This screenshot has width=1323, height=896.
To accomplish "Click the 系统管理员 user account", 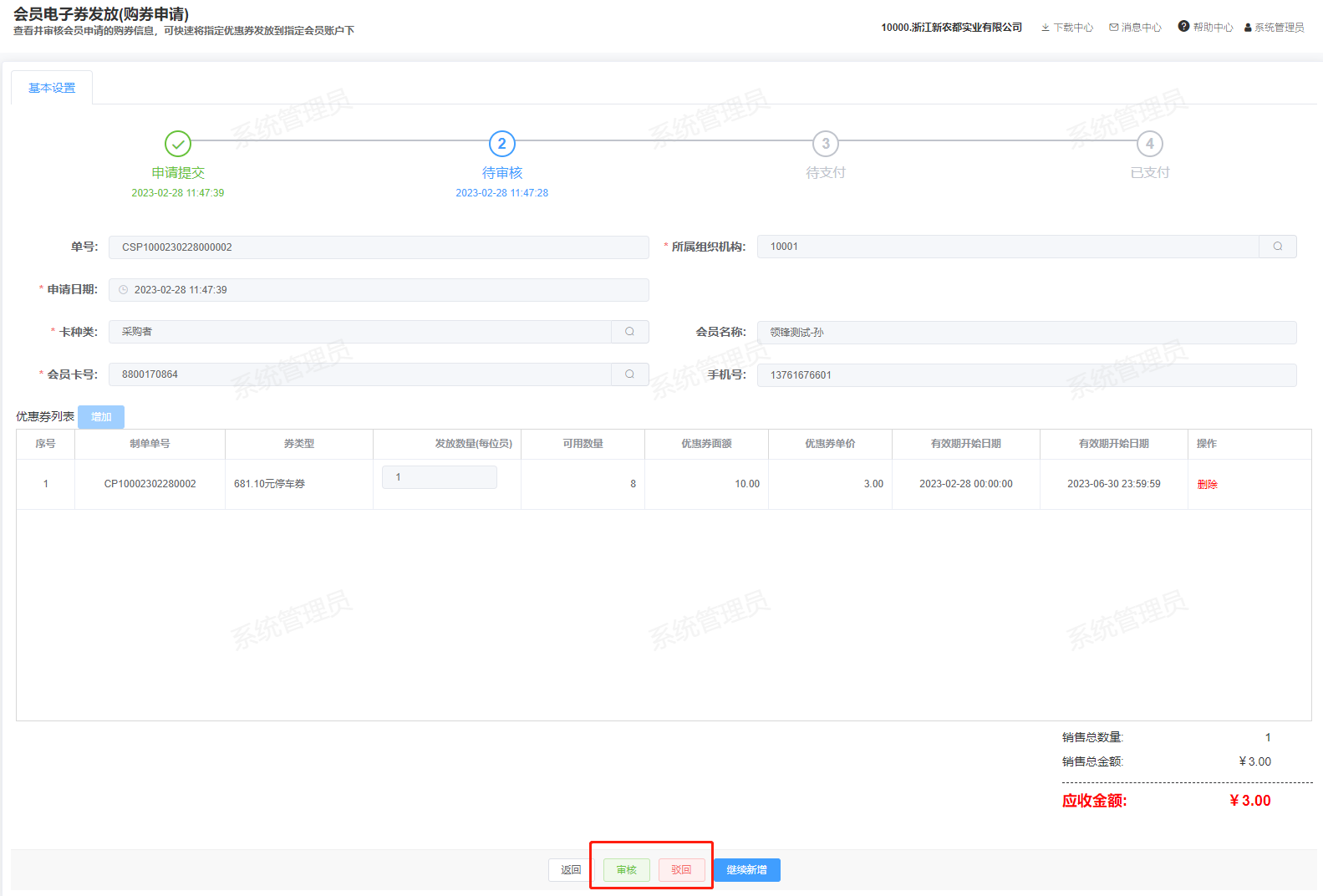I will tap(1274, 28).
